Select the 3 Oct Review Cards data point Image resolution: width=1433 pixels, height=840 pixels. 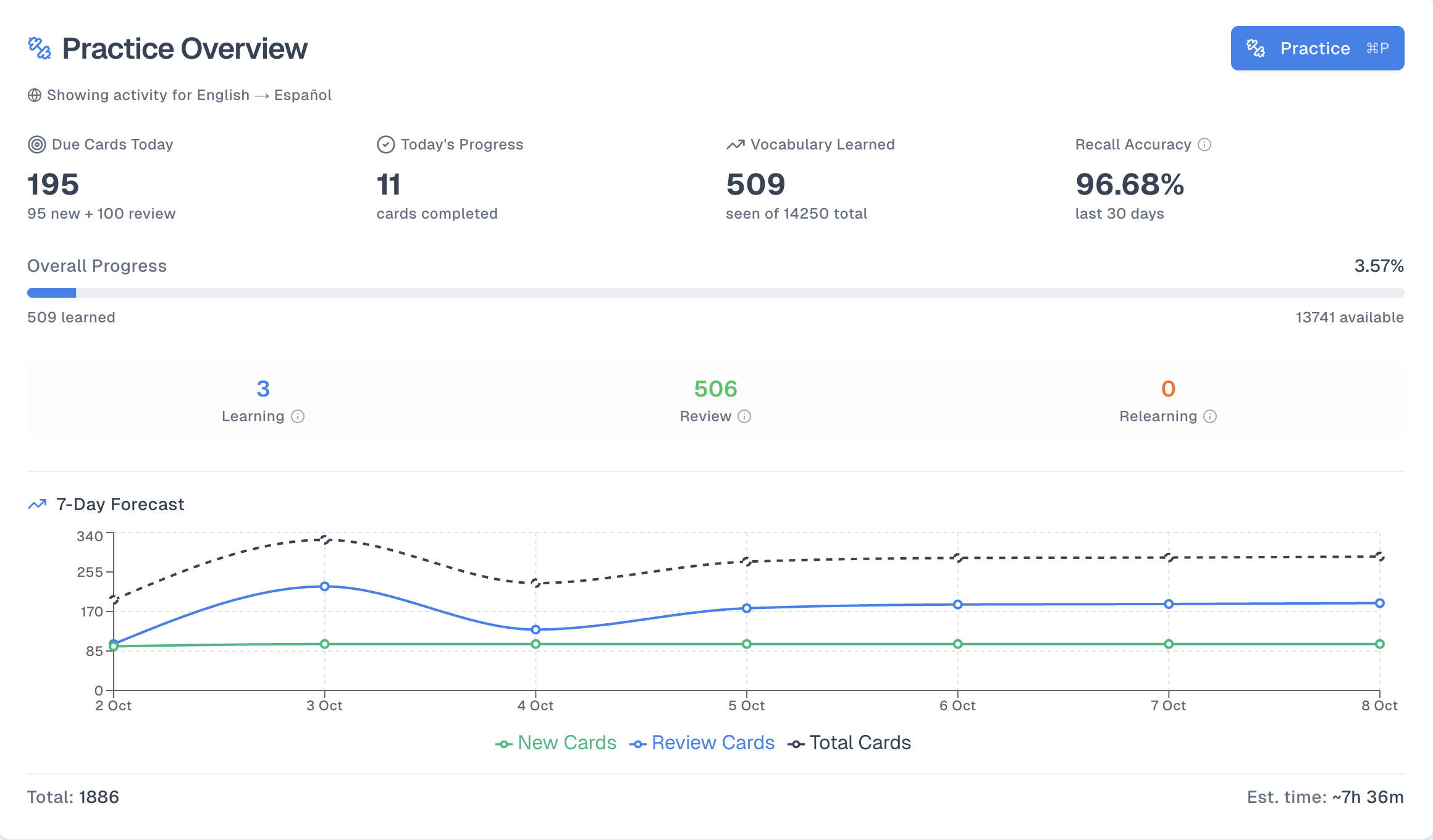tap(324, 586)
